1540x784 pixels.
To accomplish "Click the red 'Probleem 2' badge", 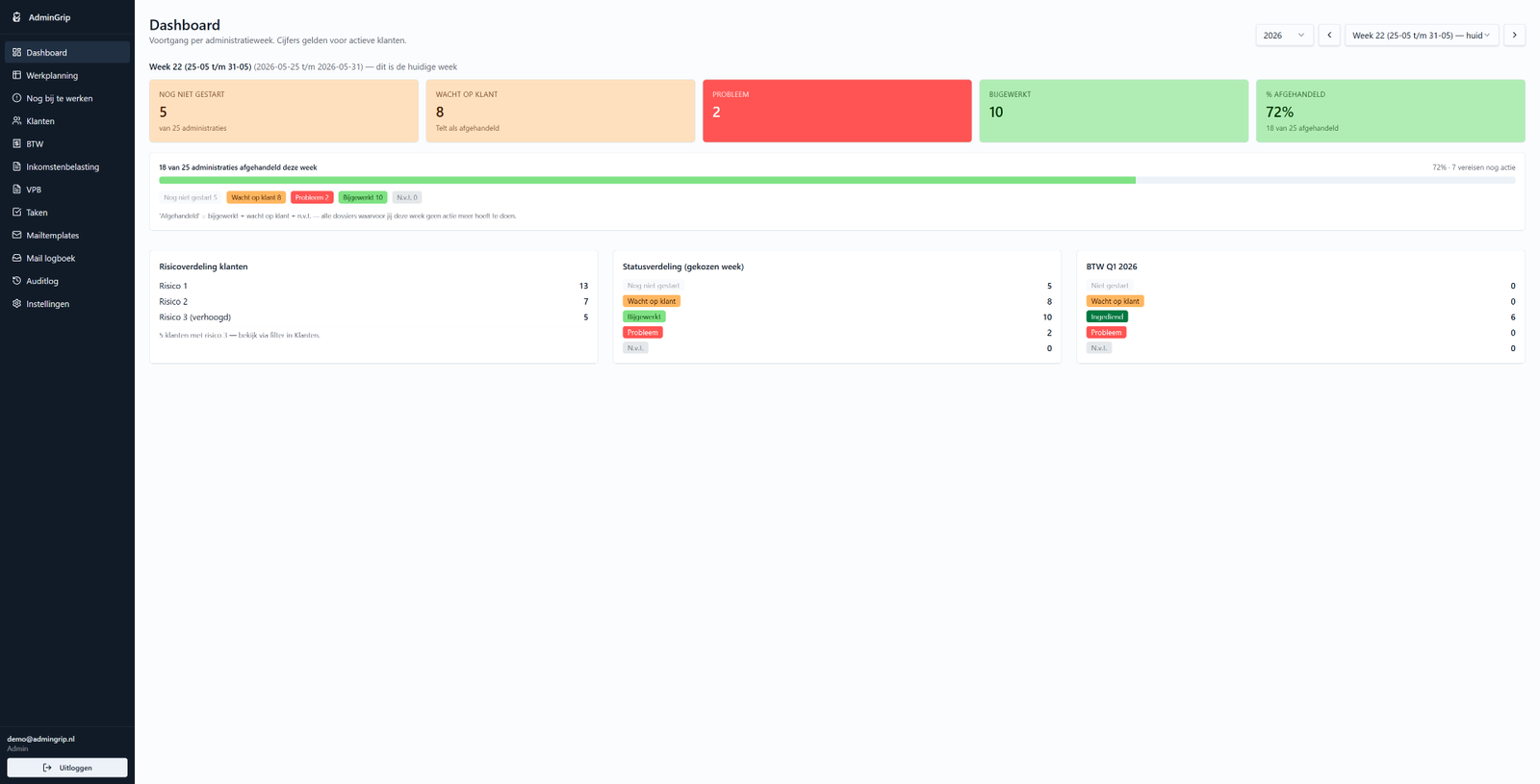I will pos(312,197).
